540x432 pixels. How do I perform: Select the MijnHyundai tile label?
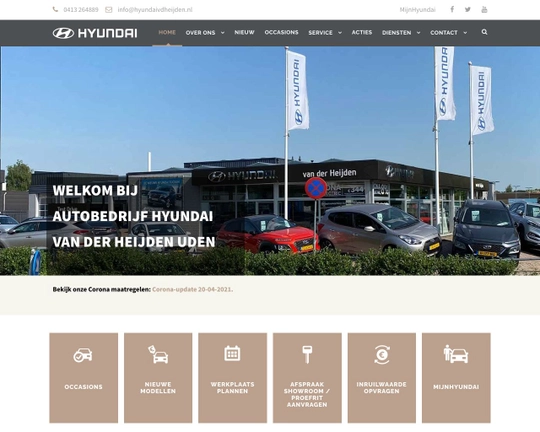tap(456, 387)
